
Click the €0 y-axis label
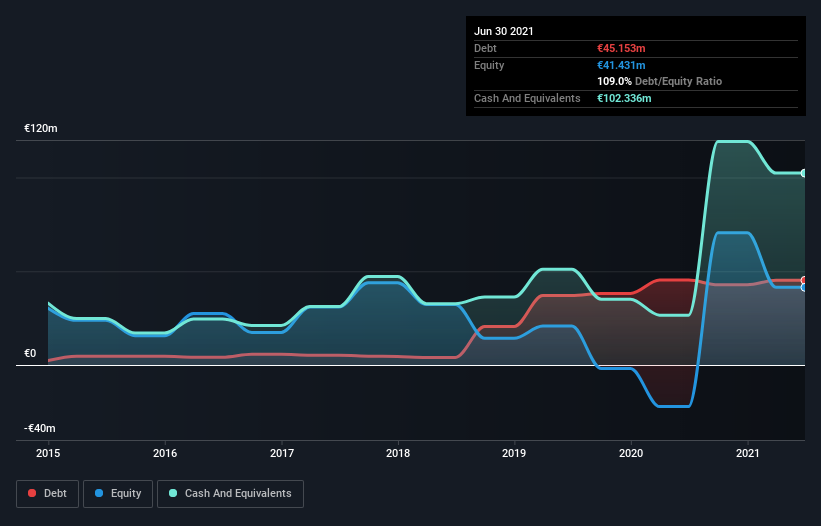tap(30, 353)
